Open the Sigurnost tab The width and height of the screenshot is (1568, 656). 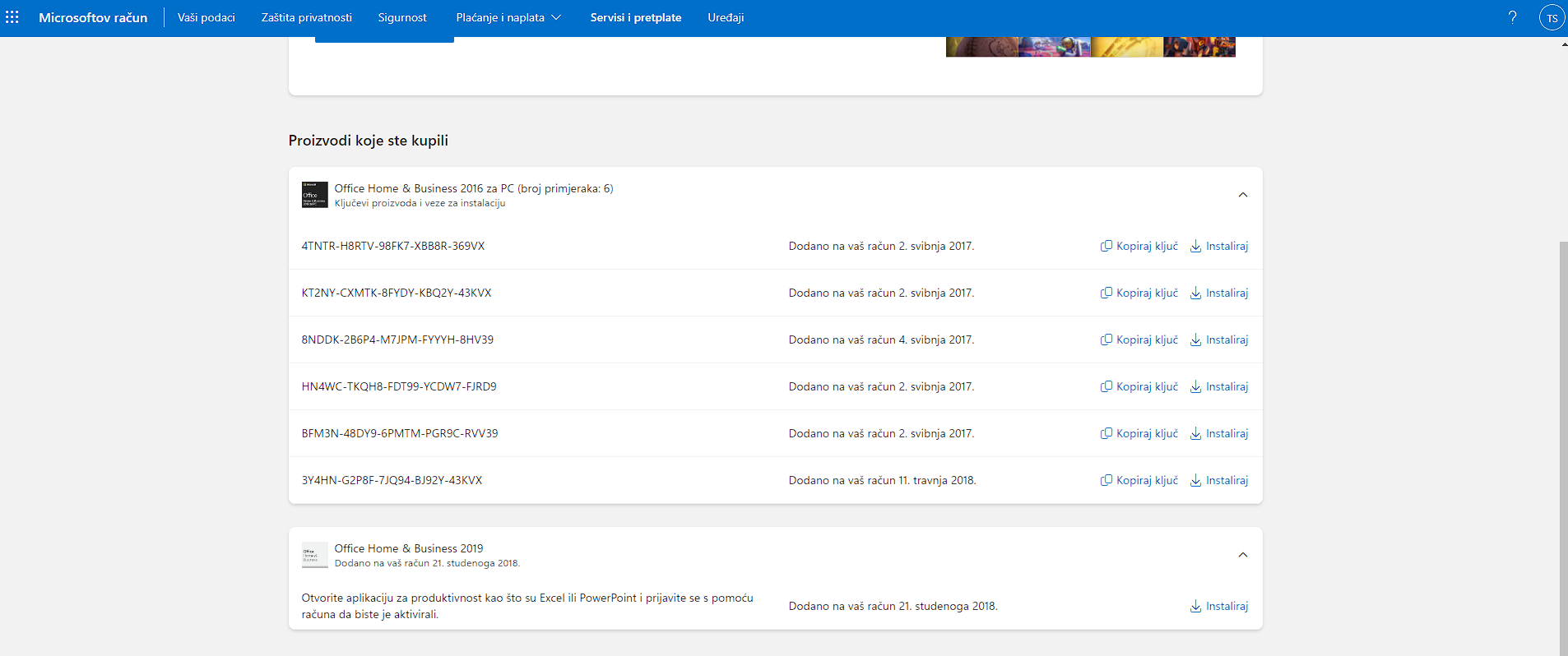click(x=402, y=17)
